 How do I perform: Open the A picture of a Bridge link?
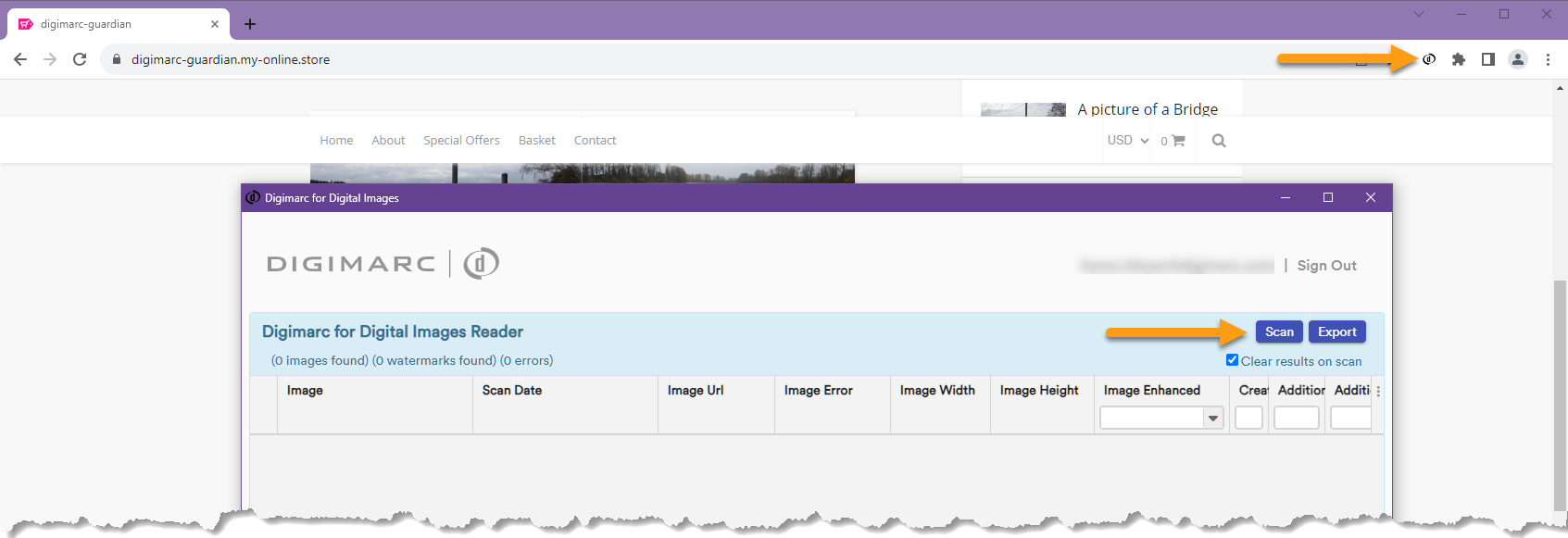tap(1148, 108)
